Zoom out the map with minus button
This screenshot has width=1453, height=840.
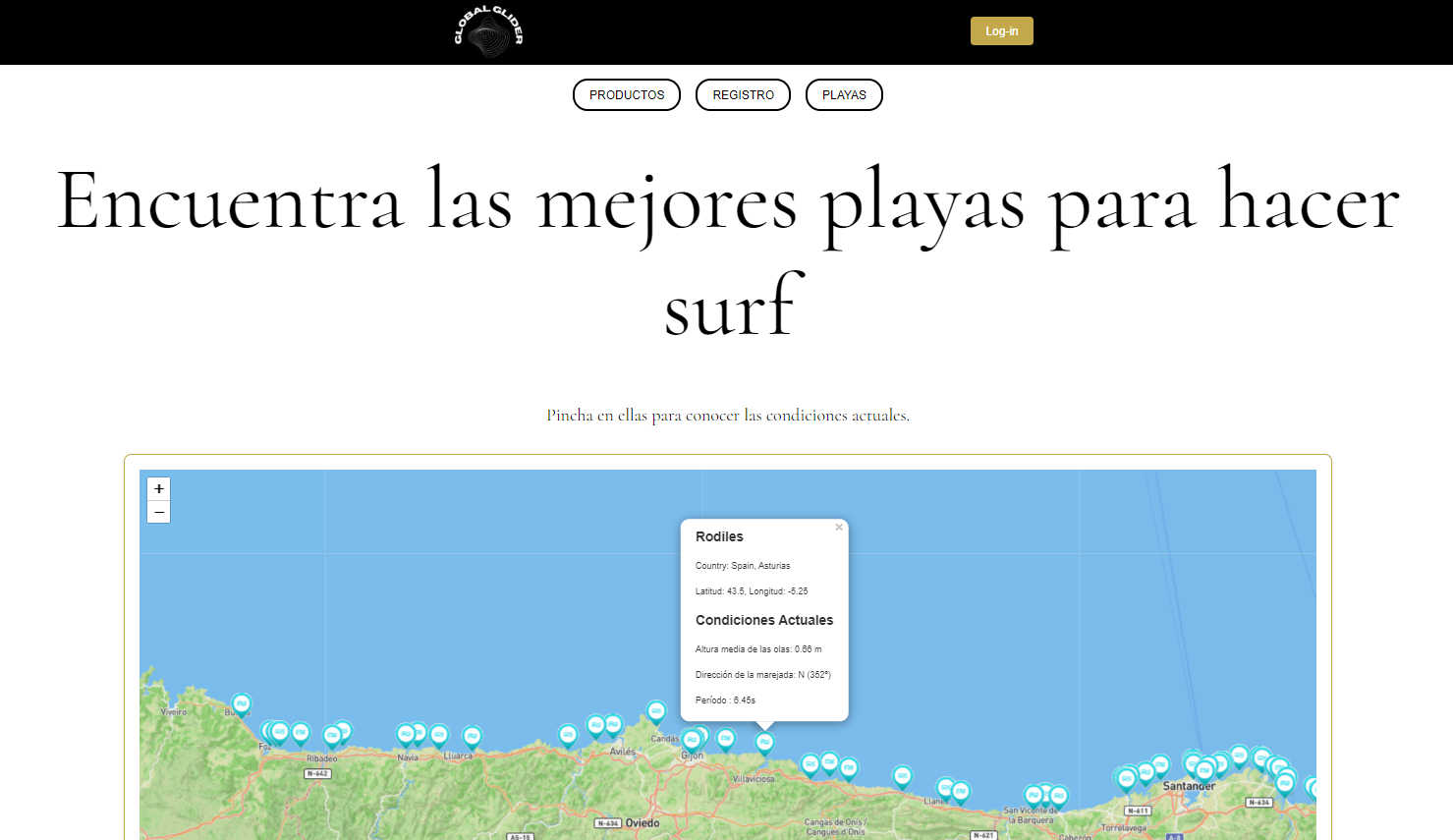pyautogui.click(x=159, y=512)
